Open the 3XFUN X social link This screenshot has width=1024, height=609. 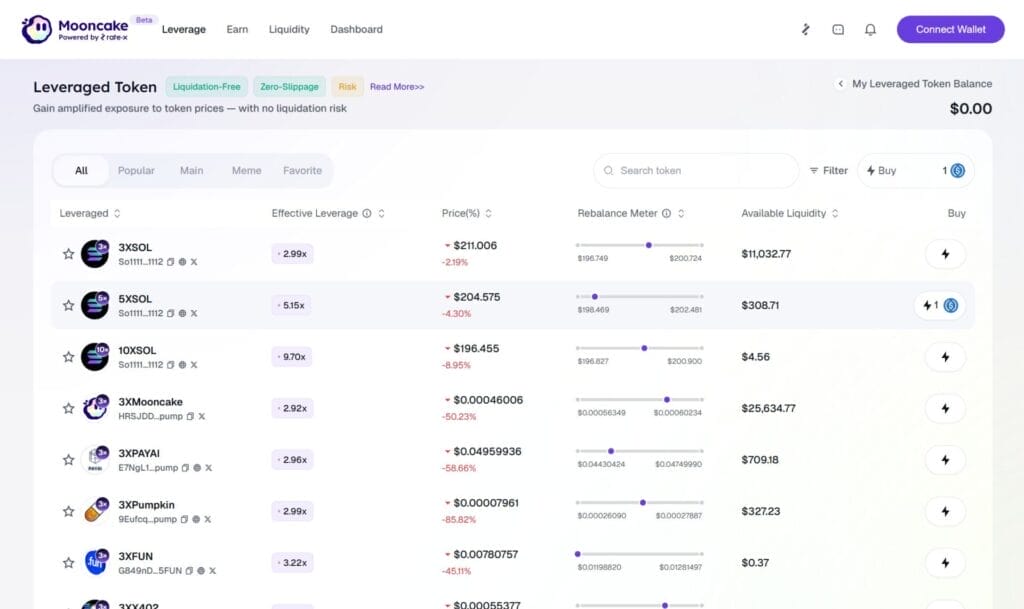click(212, 570)
